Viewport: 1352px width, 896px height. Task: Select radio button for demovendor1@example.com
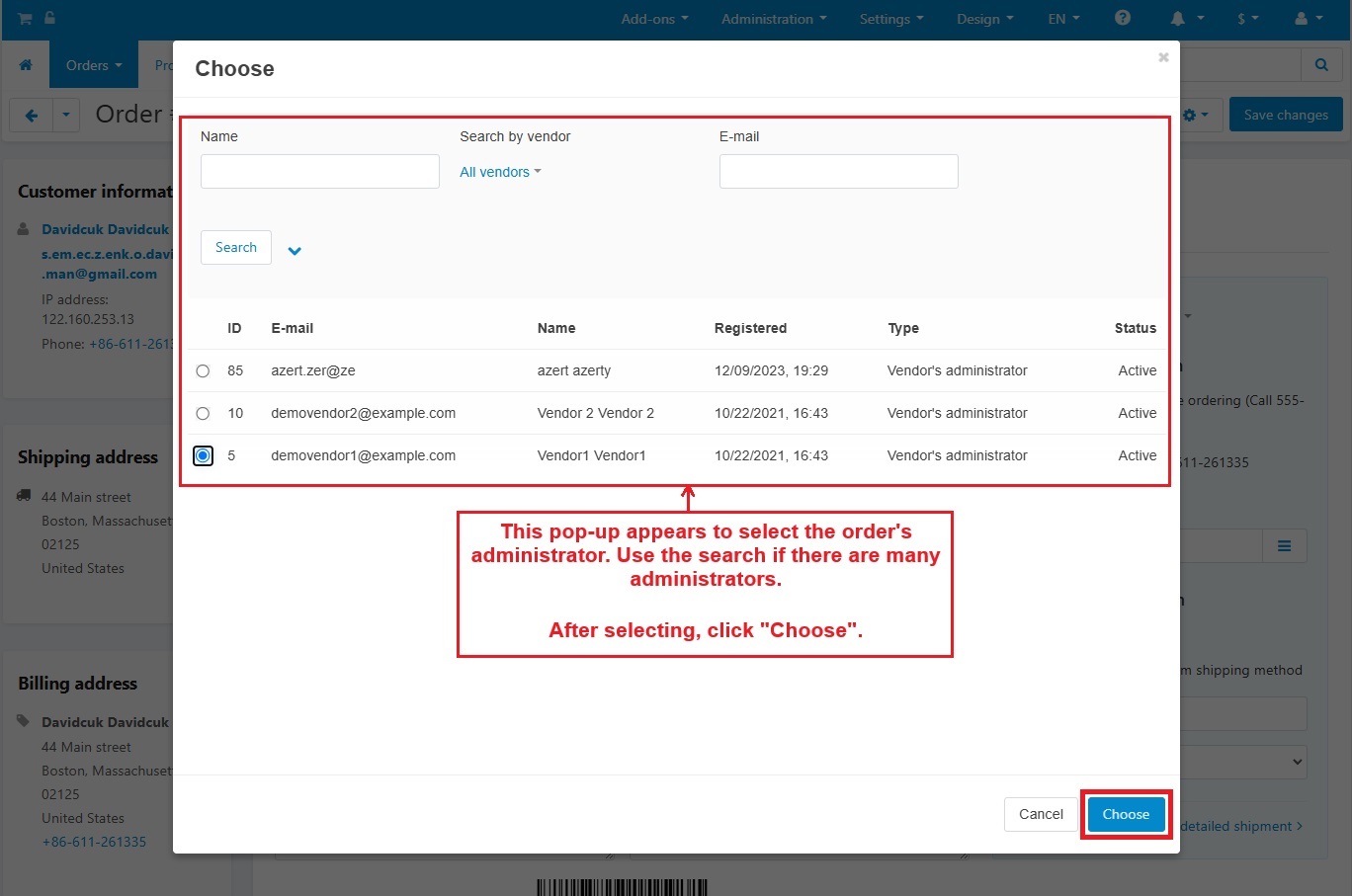tap(203, 455)
